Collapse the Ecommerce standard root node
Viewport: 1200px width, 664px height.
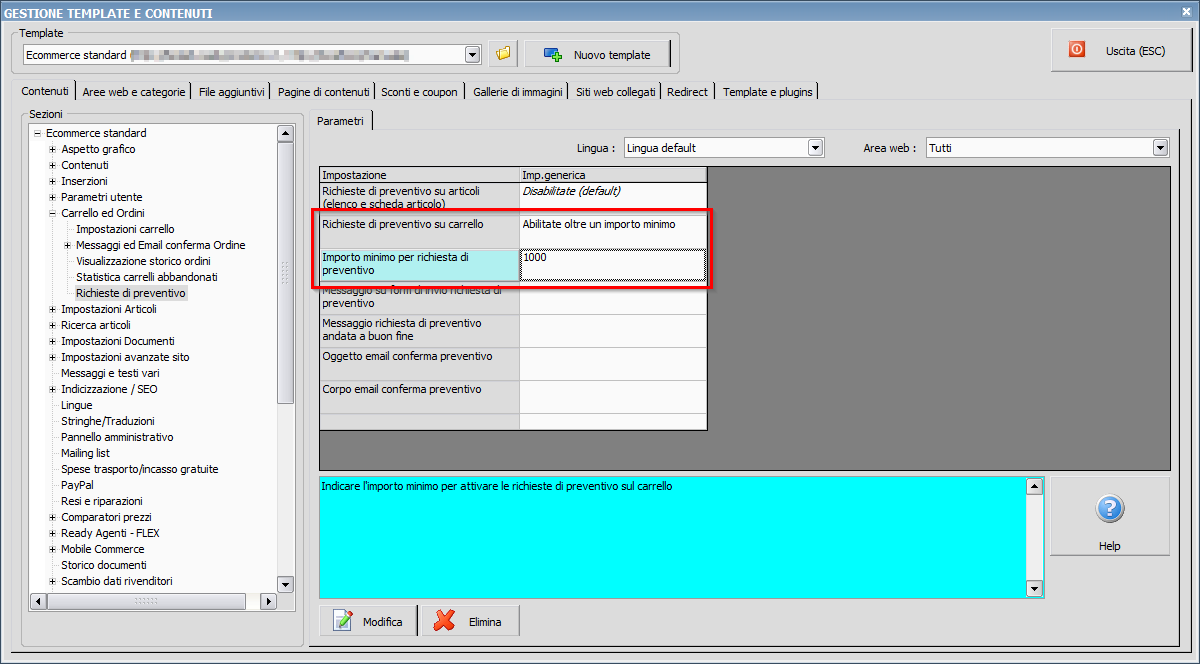[x=37, y=133]
